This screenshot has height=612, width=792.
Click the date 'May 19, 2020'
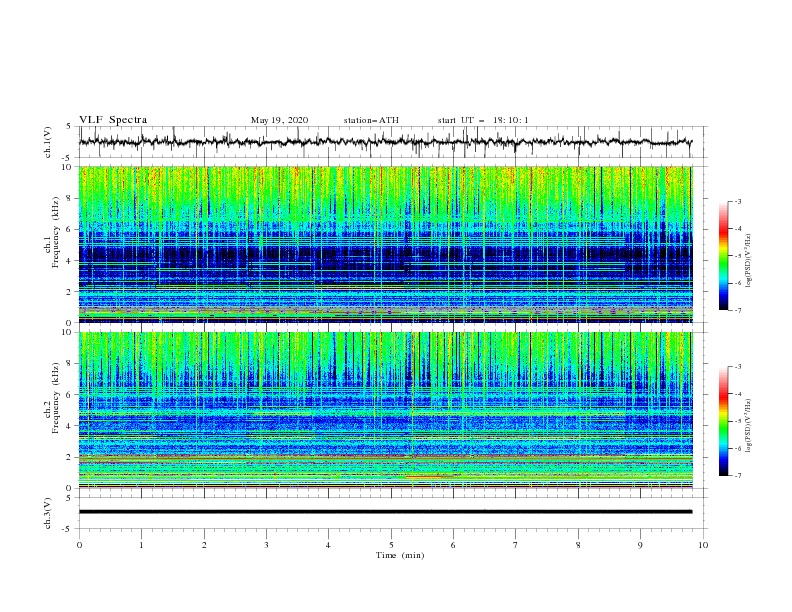pyautogui.click(x=279, y=120)
